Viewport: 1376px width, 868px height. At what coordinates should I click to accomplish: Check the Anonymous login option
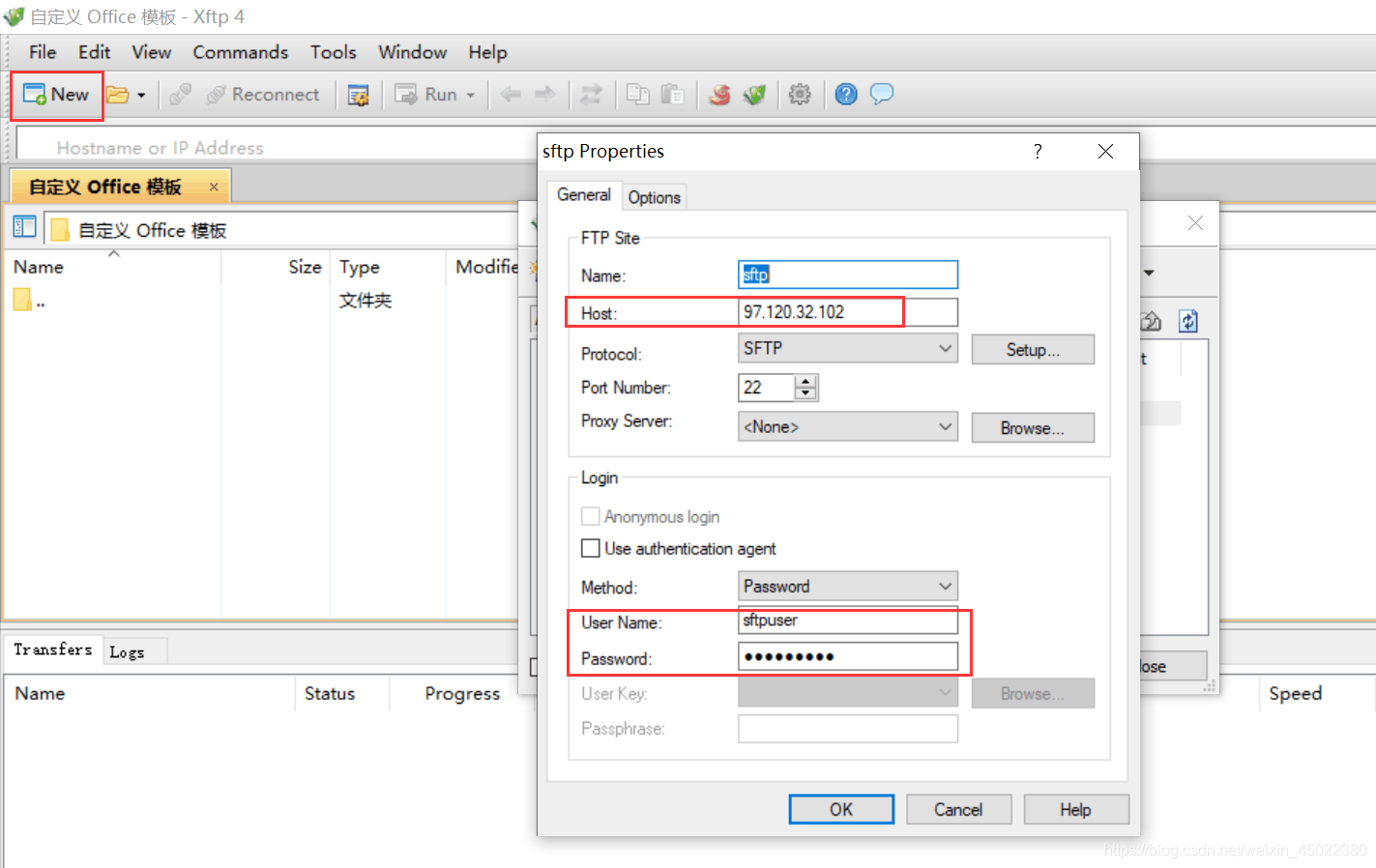[x=591, y=516]
